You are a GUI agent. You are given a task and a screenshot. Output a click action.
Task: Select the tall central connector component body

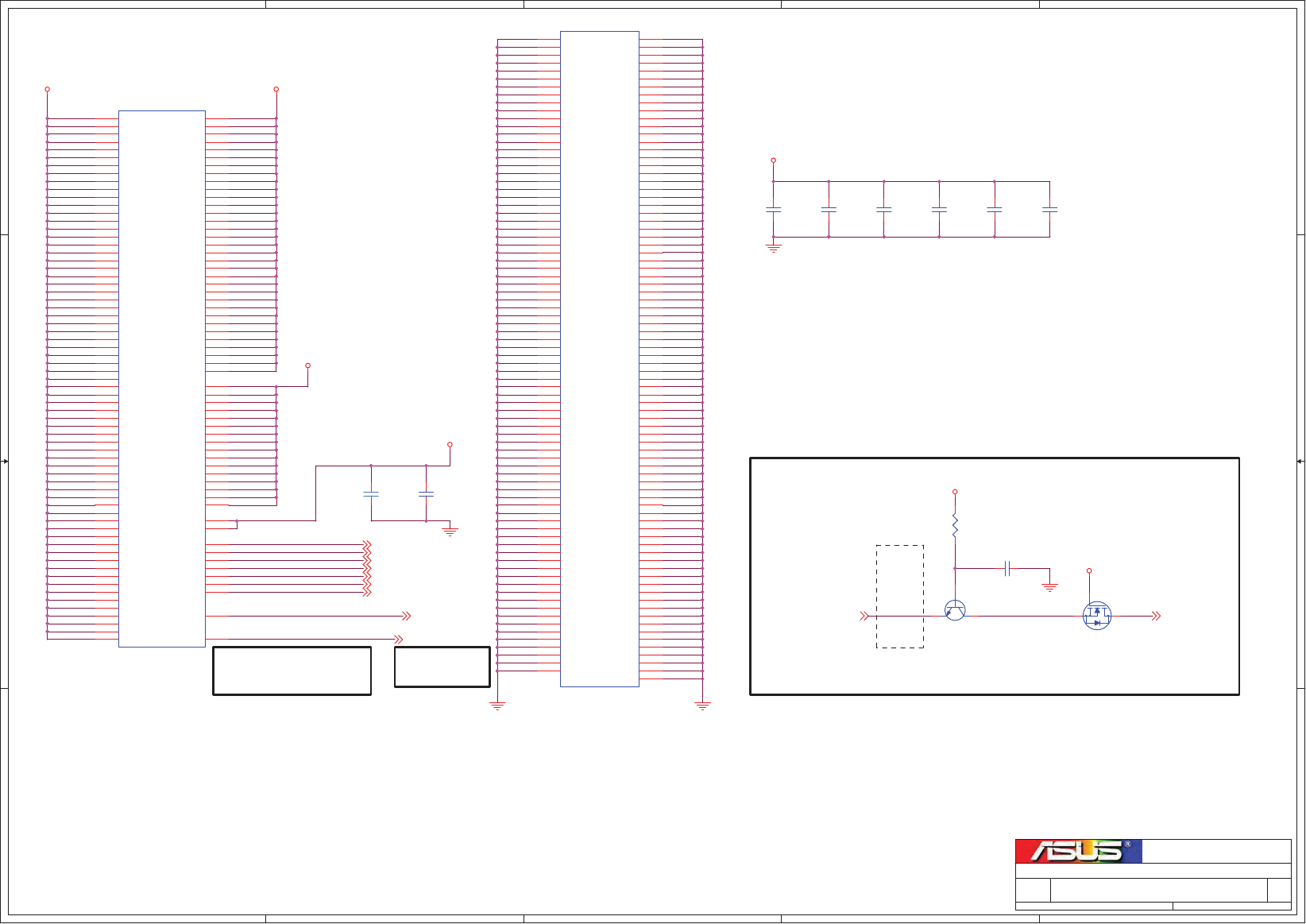tap(600, 359)
